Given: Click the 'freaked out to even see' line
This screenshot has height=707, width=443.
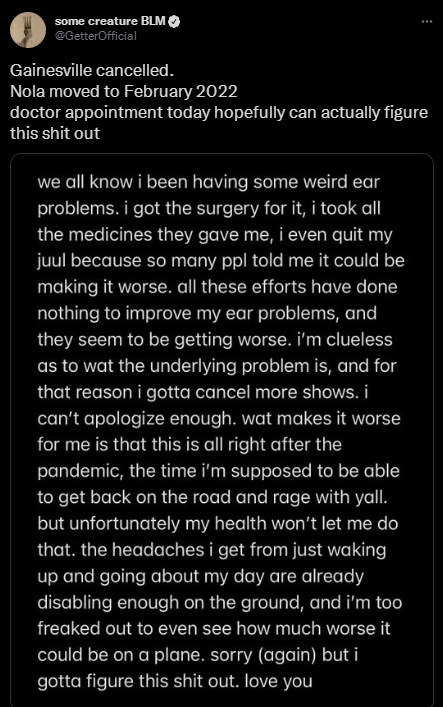Looking at the screenshot, I should (214, 629).
